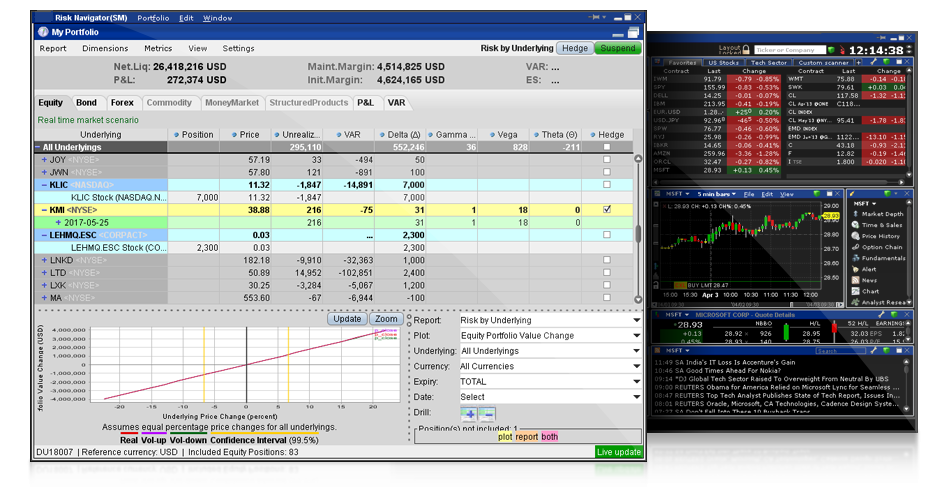The width and height of the screenshot is (948, 500).
Task: Click the Drill plus (drill down) icon
Action: pyautogui.click(x=469, y=414)
